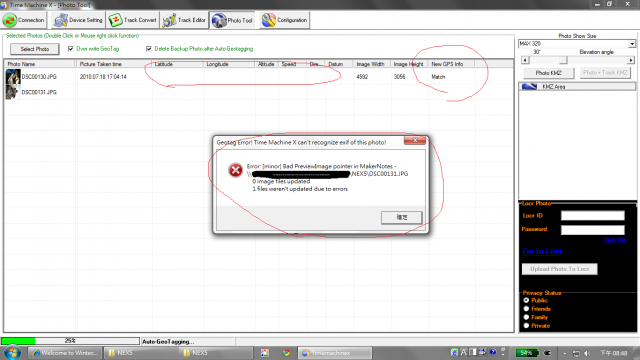Viewport: 640px width, 360px height.
Task: Open the Photo Show Size dropdown
Action: click(632, 44)
